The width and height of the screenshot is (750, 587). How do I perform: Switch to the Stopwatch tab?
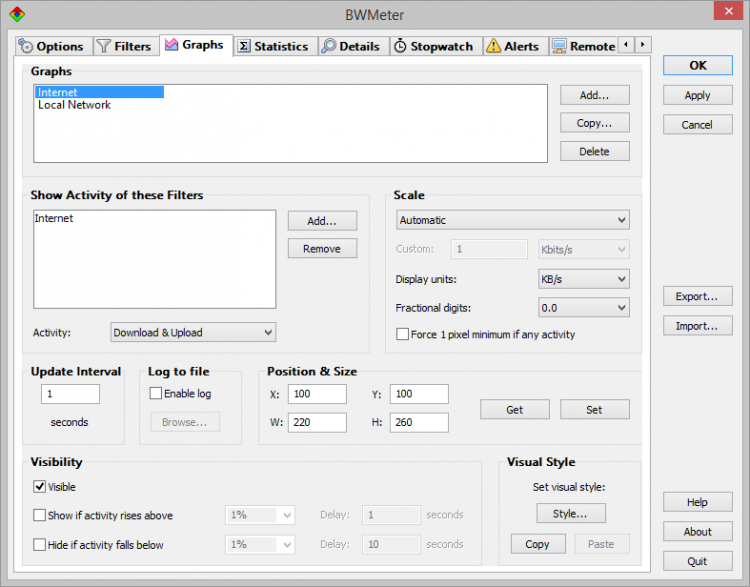coord(436,46)
